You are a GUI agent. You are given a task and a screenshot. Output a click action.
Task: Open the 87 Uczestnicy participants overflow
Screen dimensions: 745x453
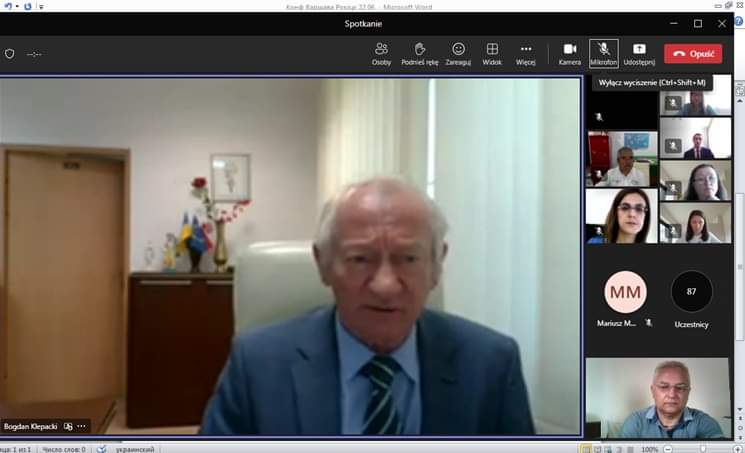tap(691, 292)
